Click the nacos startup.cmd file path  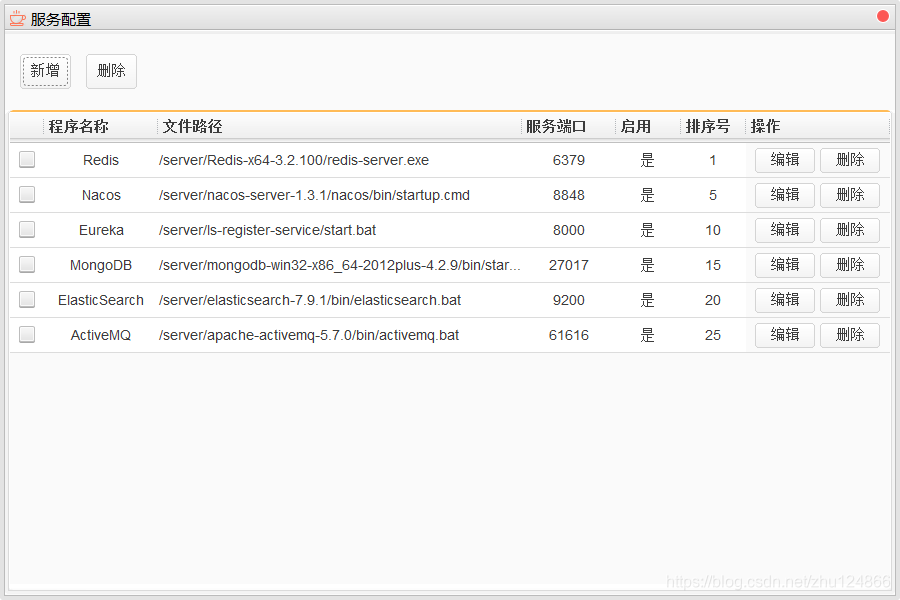[x=314, y=195]
